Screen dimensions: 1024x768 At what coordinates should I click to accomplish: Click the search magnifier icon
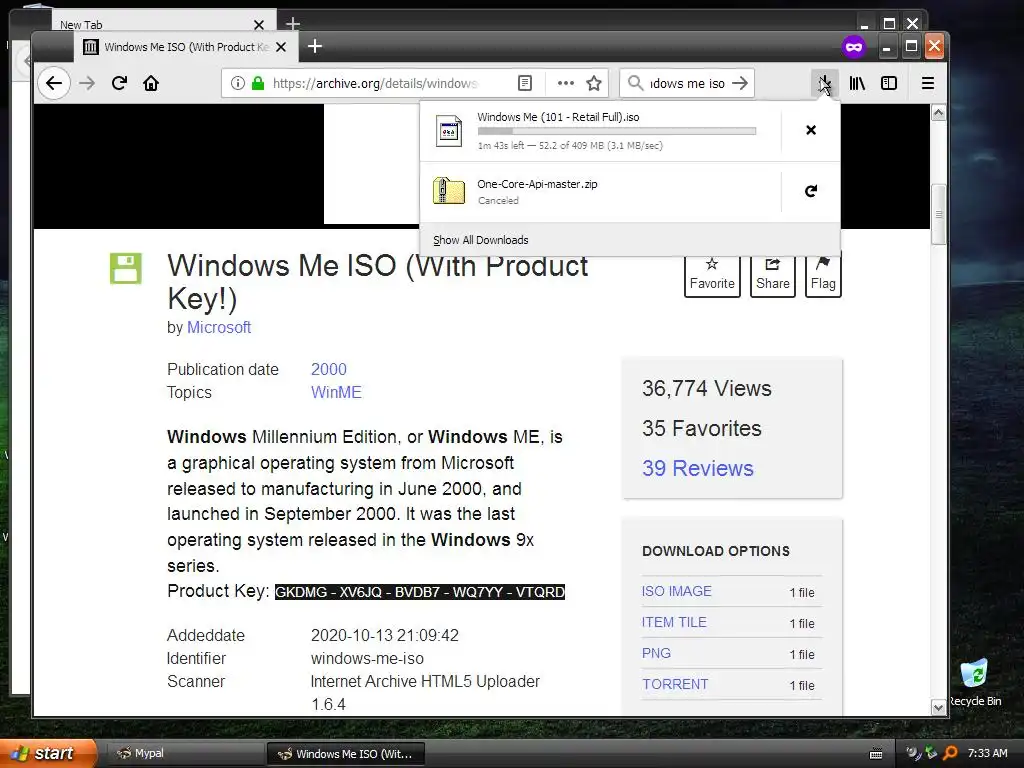point(635,83)
